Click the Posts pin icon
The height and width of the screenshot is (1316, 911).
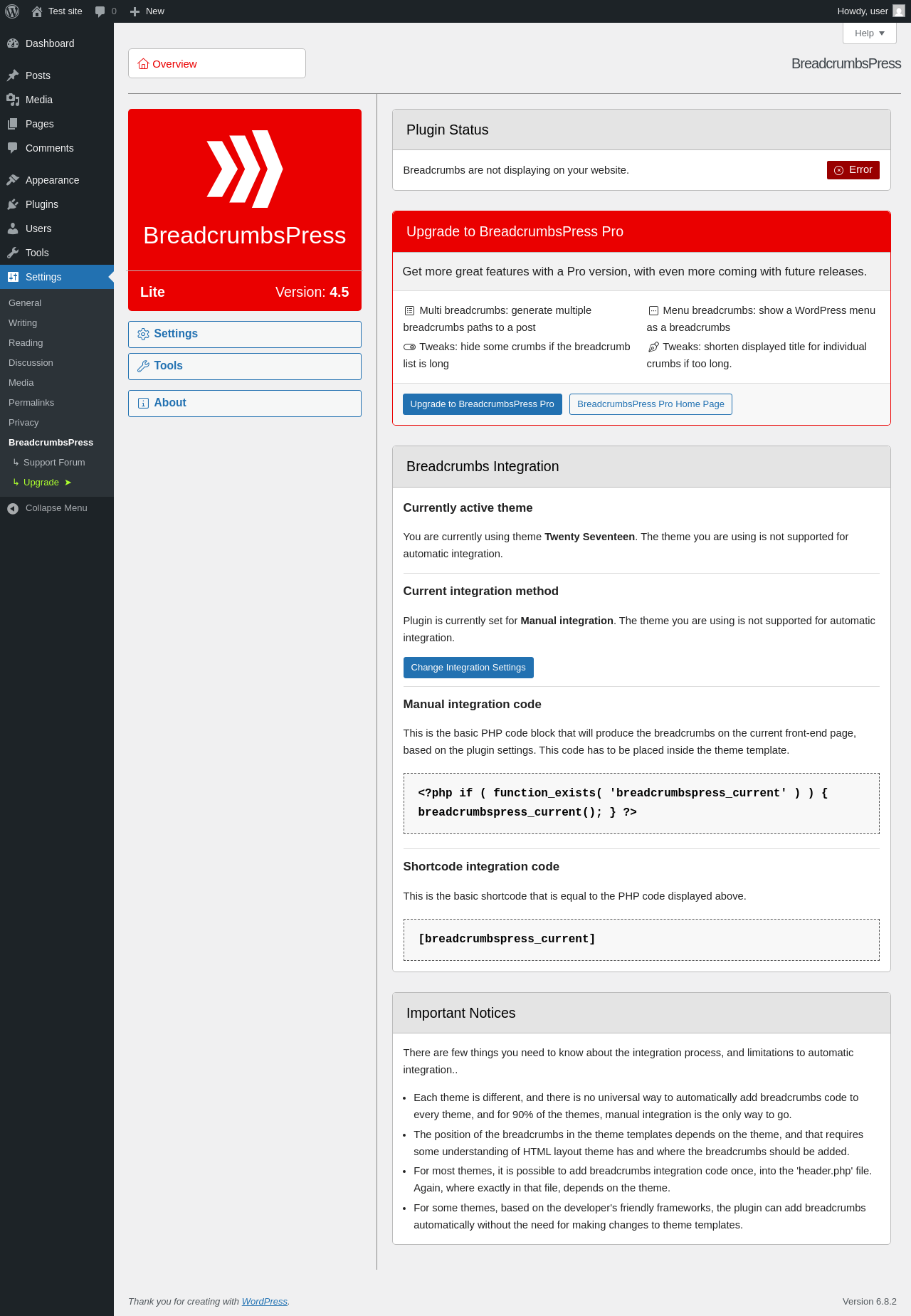tap(13, 75)
